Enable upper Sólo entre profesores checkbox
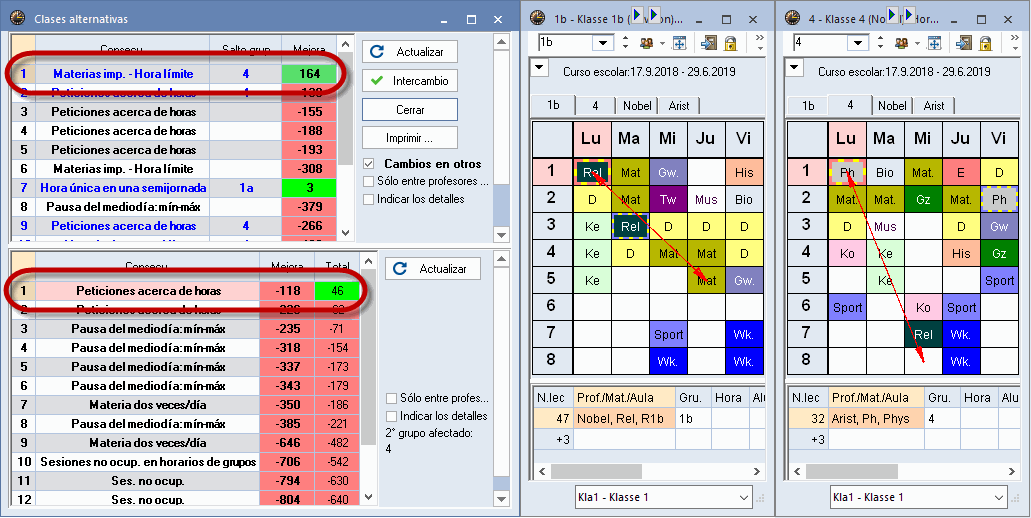The image size is (1031, 518). click(369, 181)
